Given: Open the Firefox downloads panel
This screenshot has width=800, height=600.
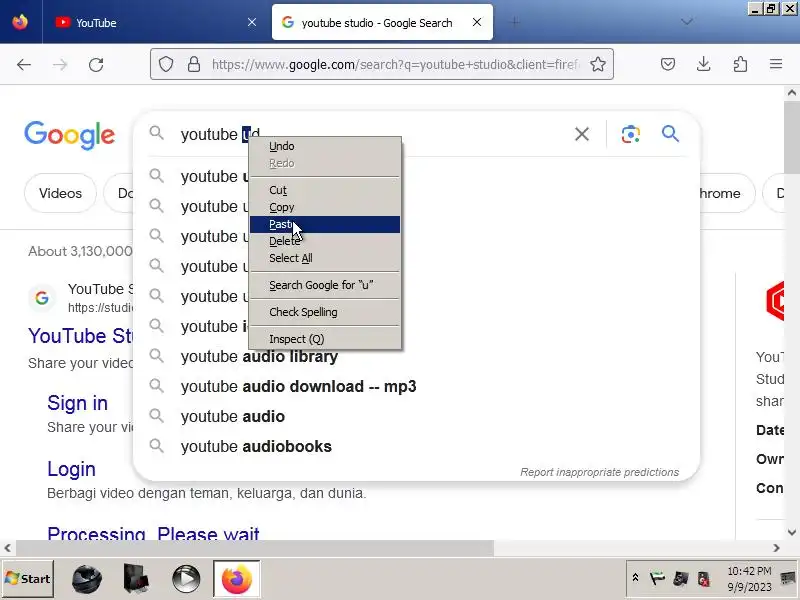Looking at the screenshot, I should pos(704,64).
